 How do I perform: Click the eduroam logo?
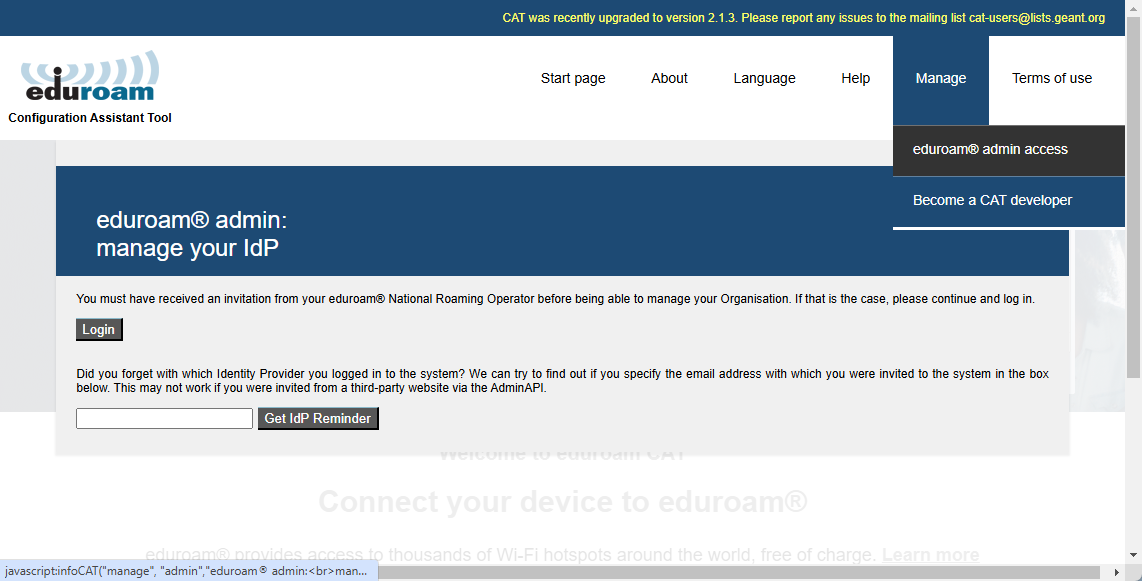click(90, 76)
